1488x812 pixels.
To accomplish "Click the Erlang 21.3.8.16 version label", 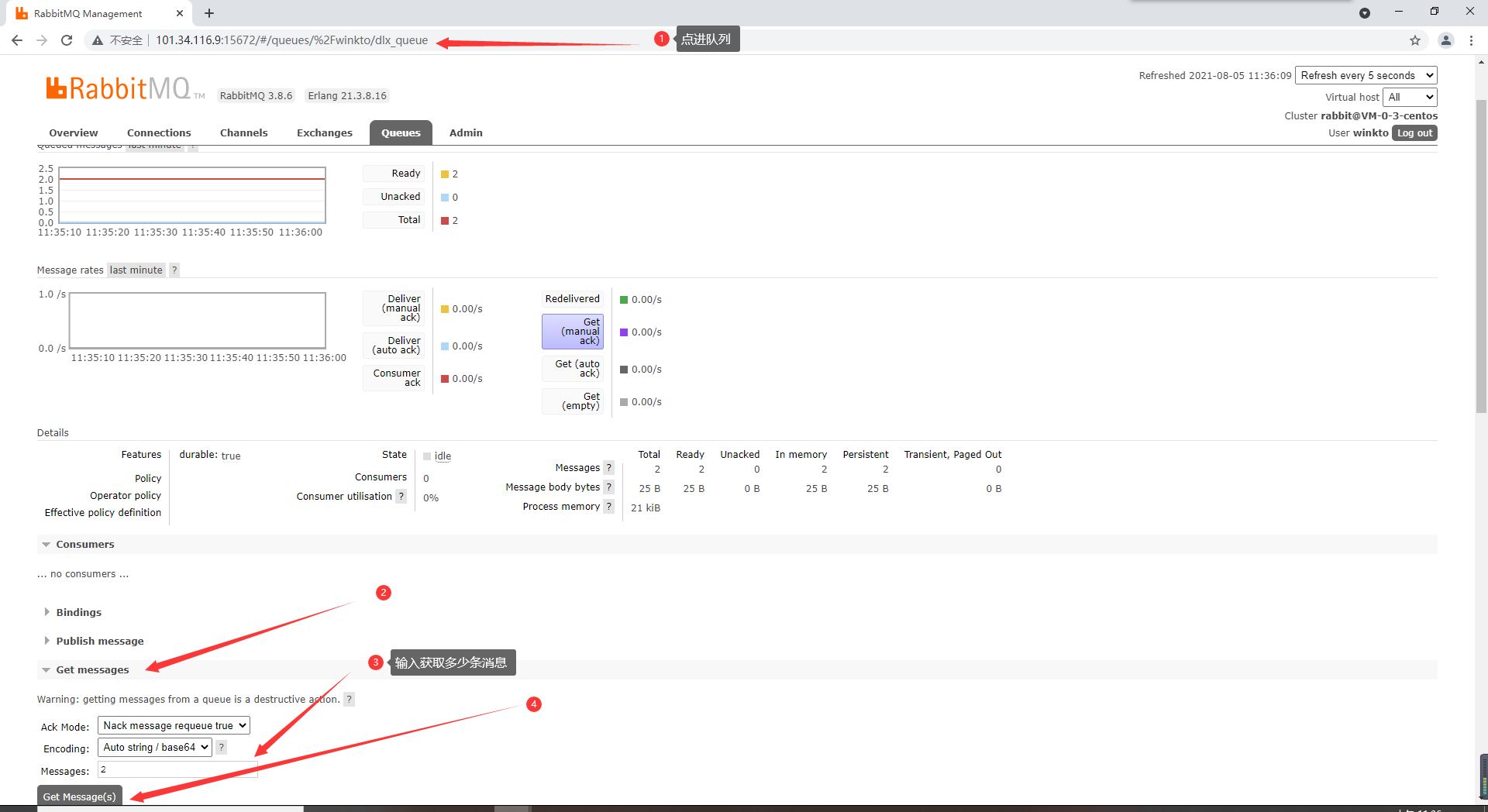I will [347, 96].
